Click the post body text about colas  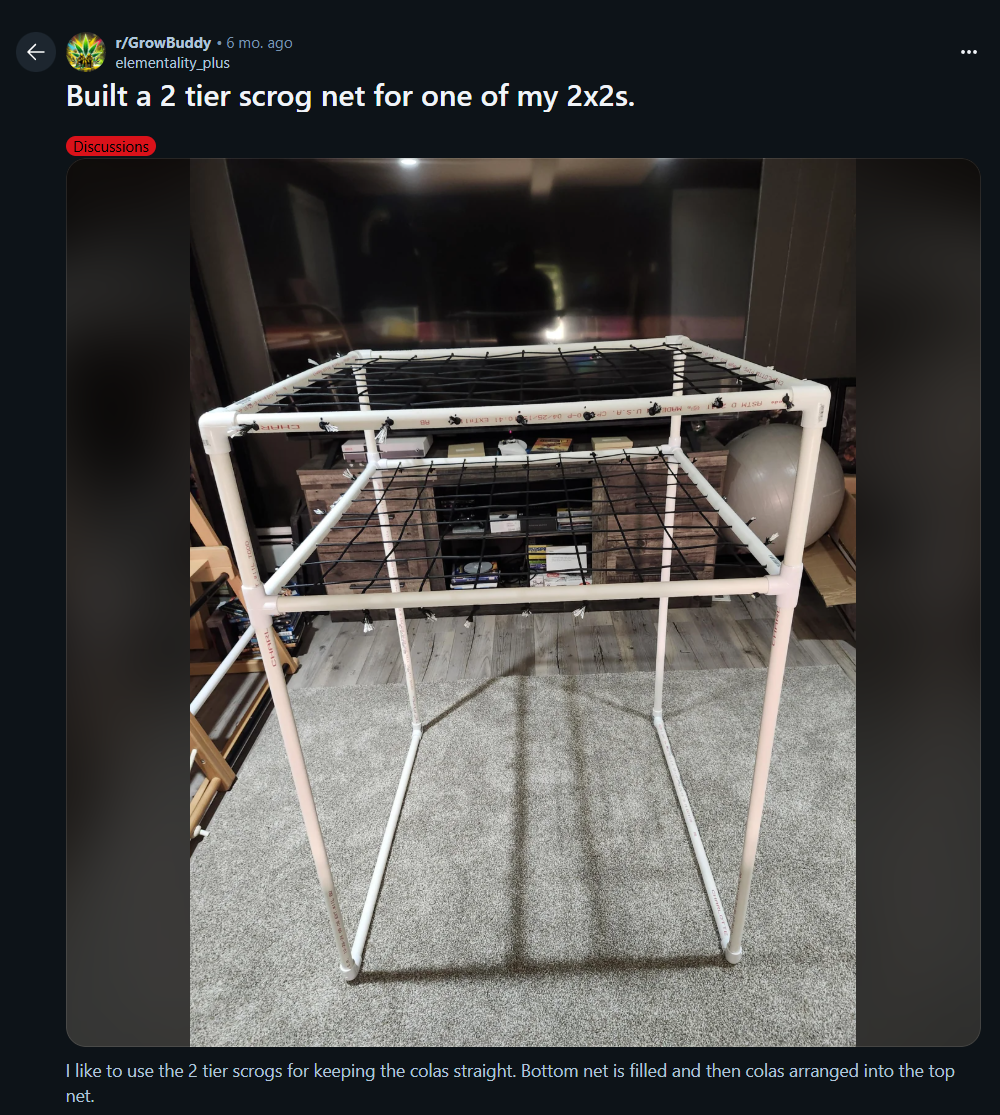(x=510, y=1083)
